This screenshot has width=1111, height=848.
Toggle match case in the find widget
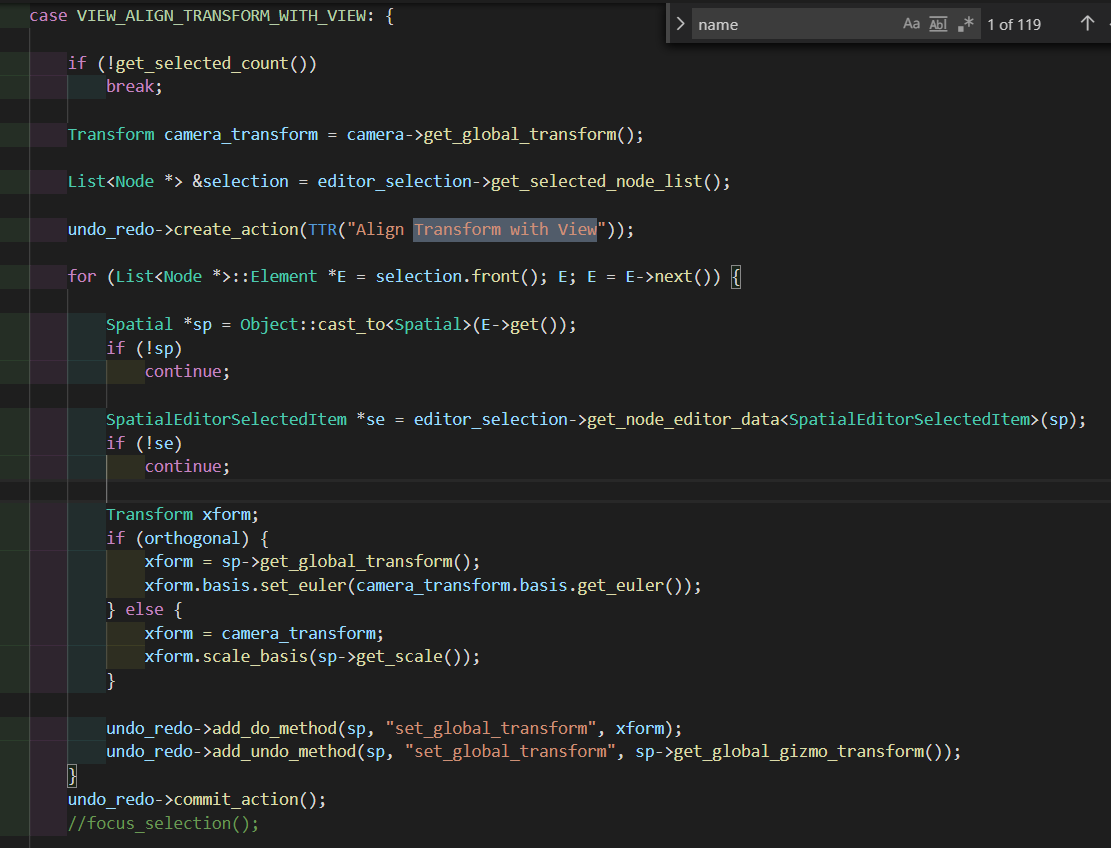click(x=911, y=23)
